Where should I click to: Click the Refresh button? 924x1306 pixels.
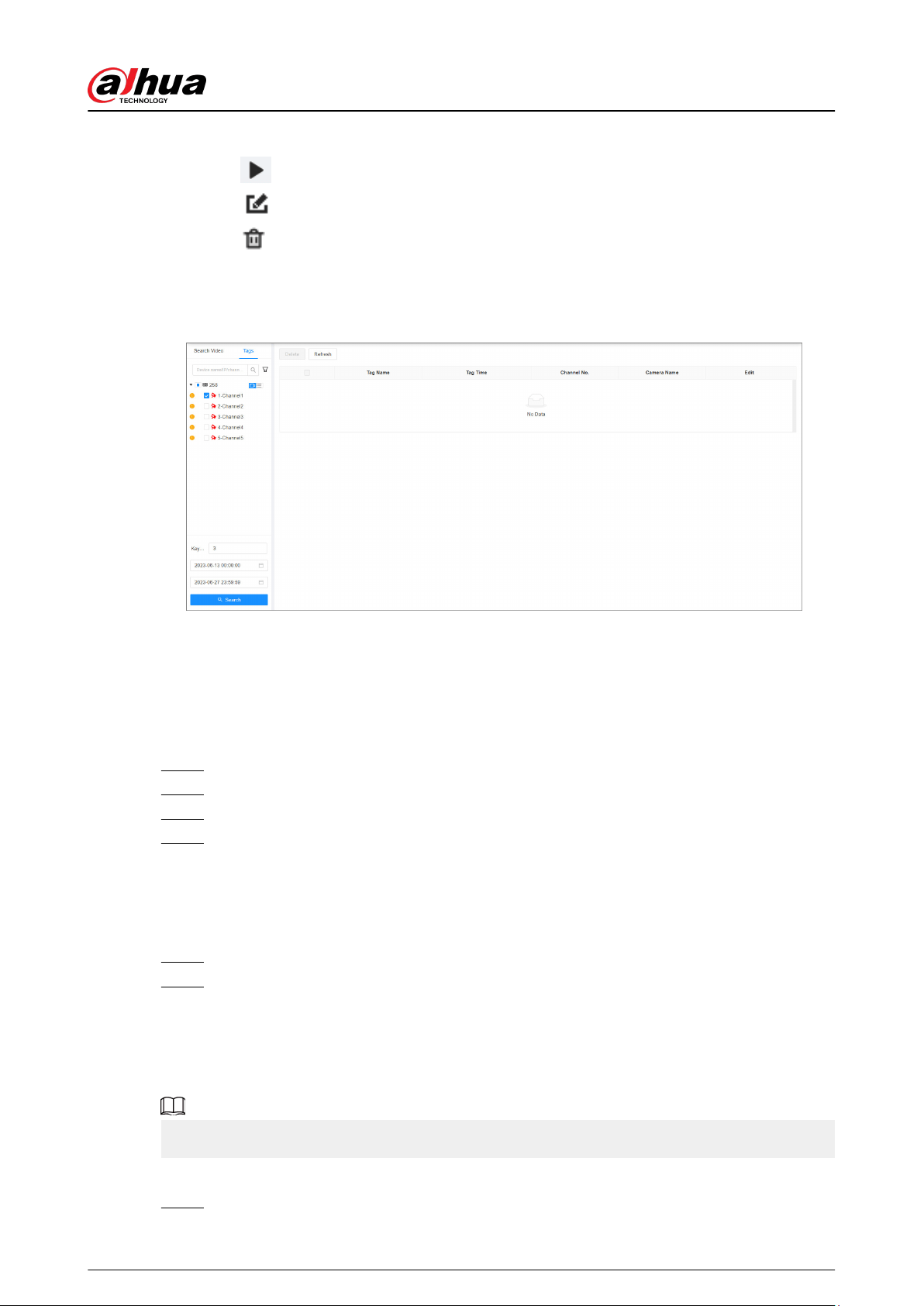pyautogui.click(x=322, y=354)
